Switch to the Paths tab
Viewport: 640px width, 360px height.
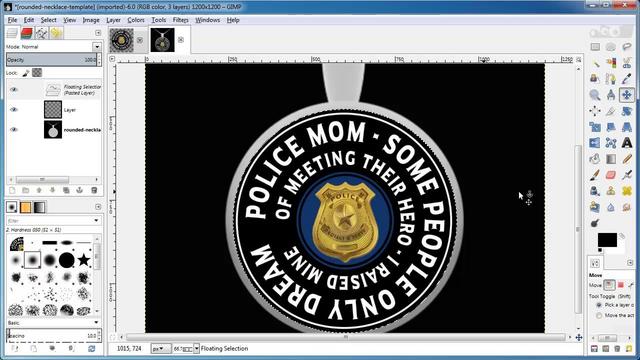pos(41,33)
